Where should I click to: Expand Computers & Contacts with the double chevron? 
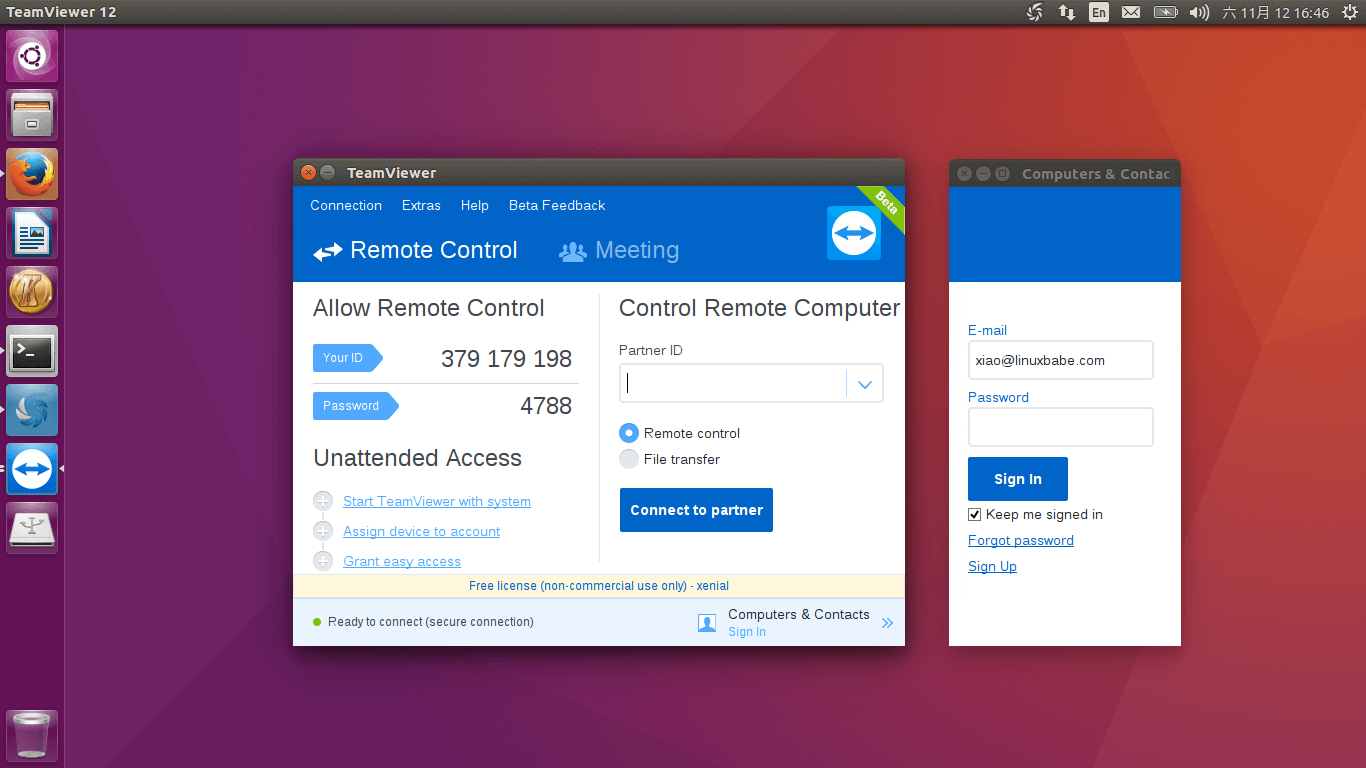point(887,623)
